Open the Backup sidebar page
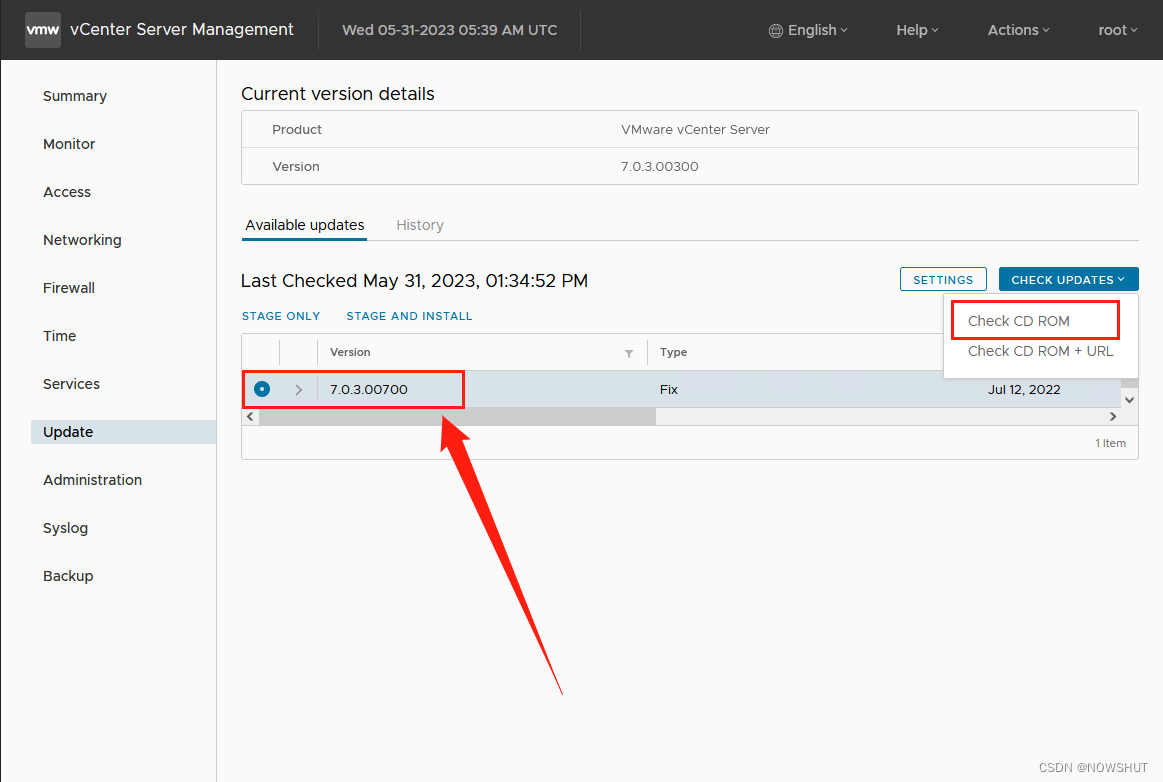The image size is (1163, 782). pos(68,576)
